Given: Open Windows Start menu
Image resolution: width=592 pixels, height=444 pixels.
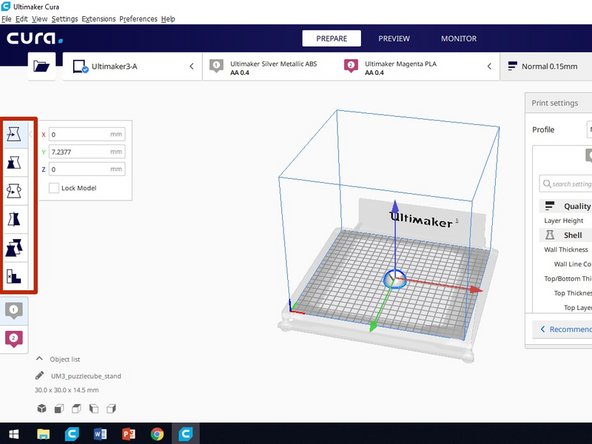Looking at the screenshot, I should click(14, 434).
